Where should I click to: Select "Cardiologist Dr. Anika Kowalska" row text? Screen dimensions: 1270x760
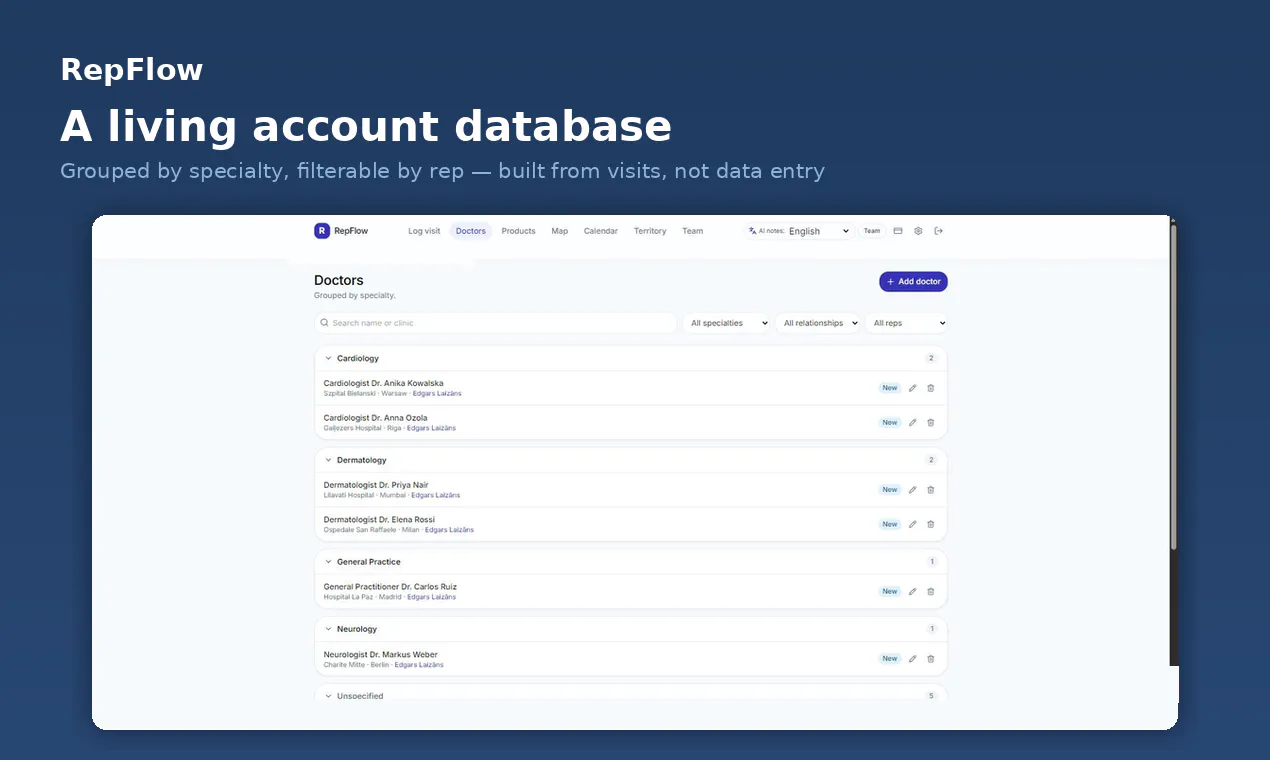(x=383, y=383)
